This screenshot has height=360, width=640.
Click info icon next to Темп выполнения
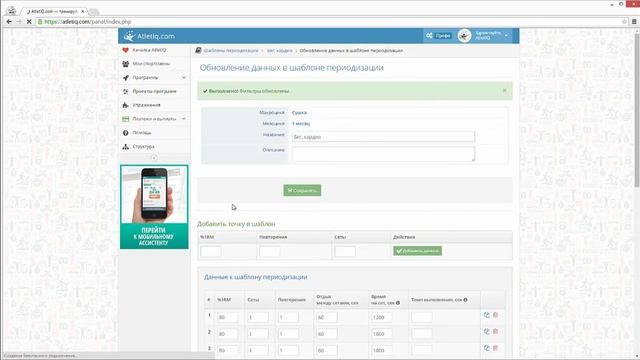pos(465,300)
